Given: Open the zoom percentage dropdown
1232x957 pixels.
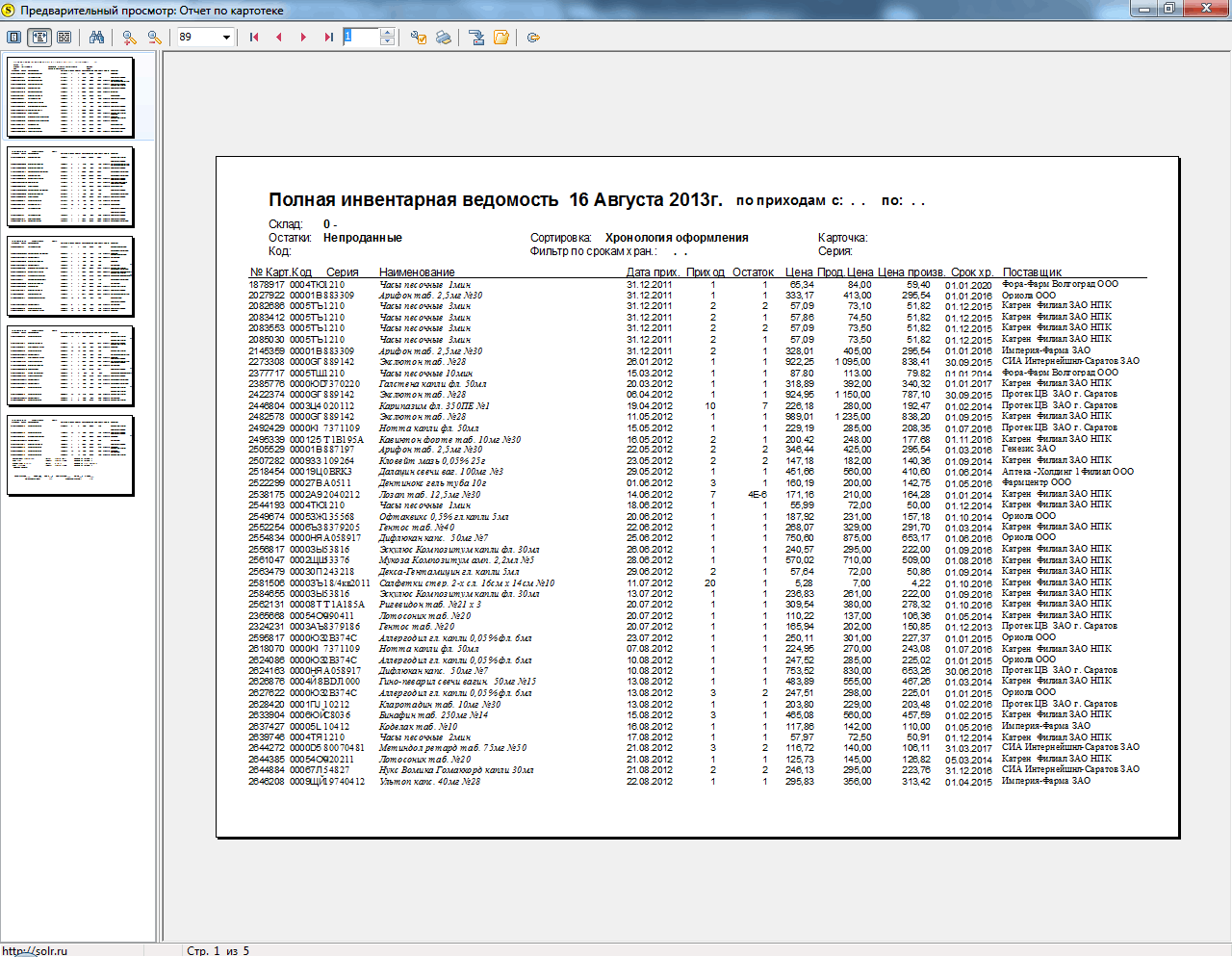Looking at the screenshot, I should tap(226, 38).
